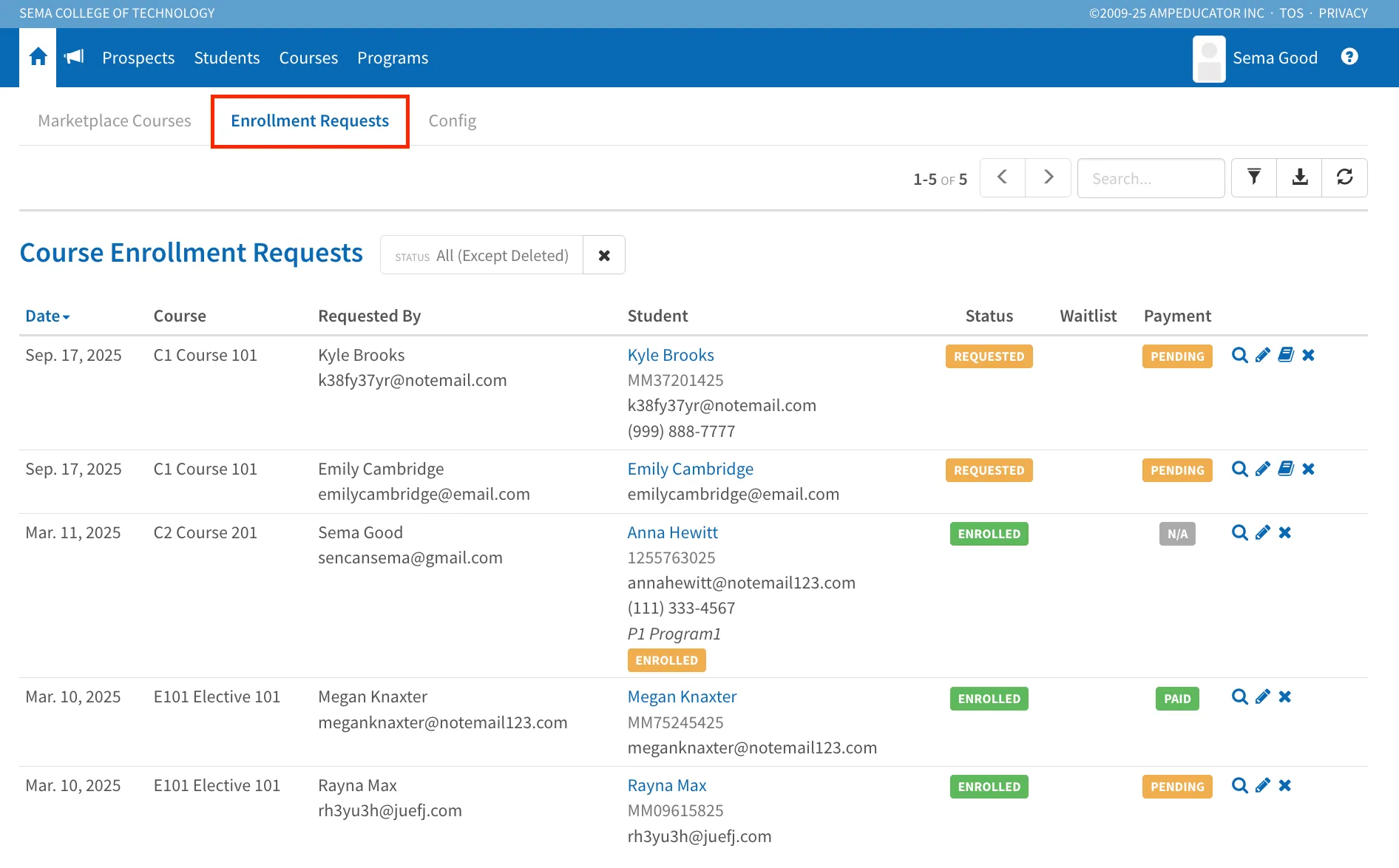The width and height of the screenshot is (1399, 868).
Task: Open the Programs menu
Action: [393, 58]
